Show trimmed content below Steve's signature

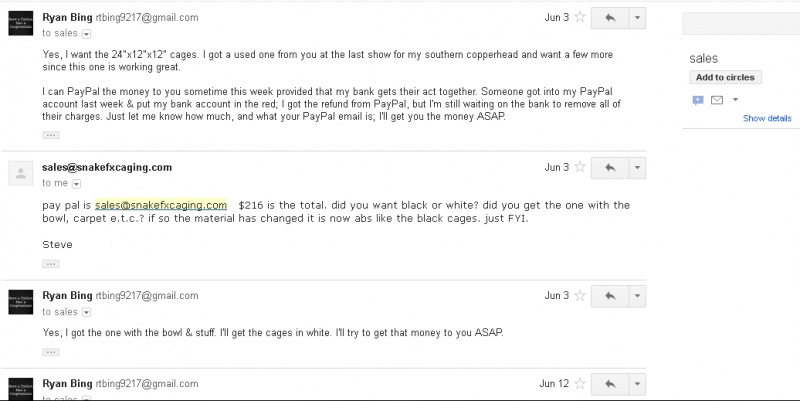(x=51, y=264)
